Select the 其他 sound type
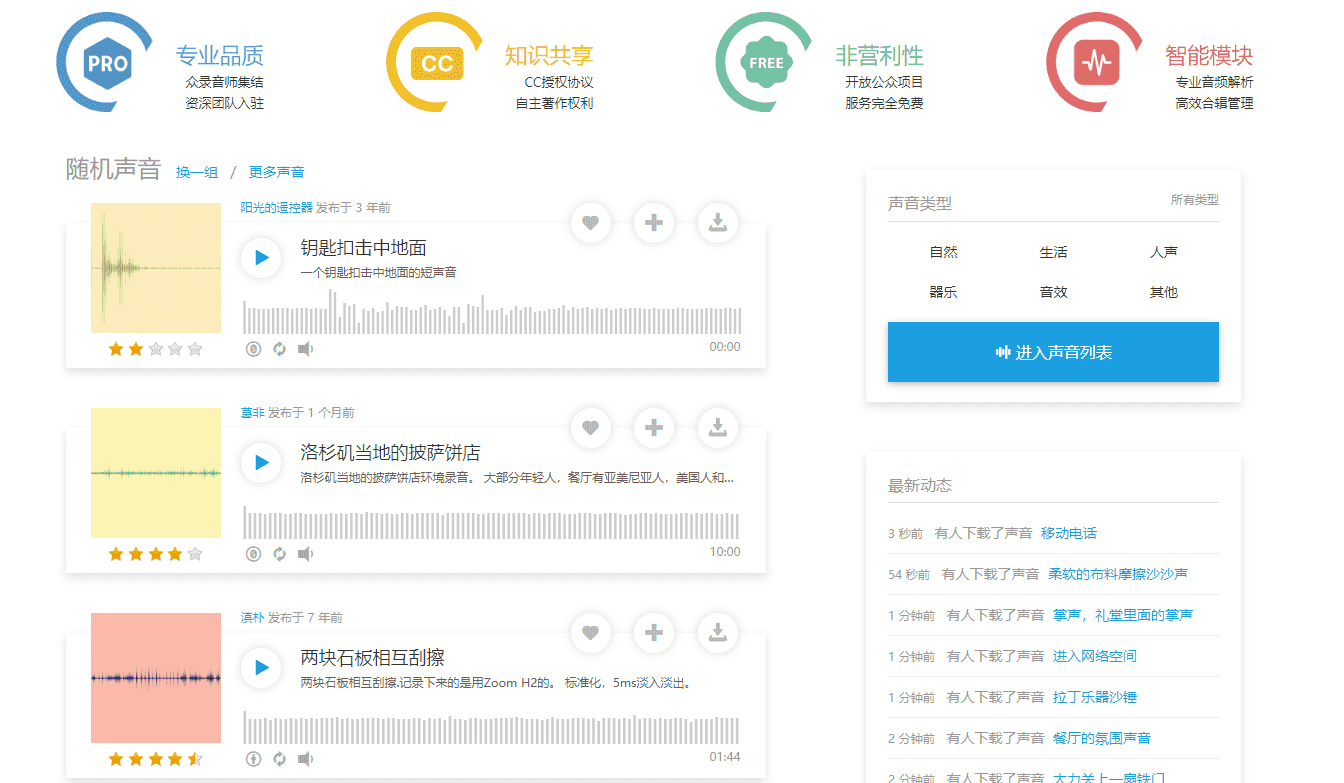Image resolution: width=1344 pixels, height=783 pixels. 1164,292
